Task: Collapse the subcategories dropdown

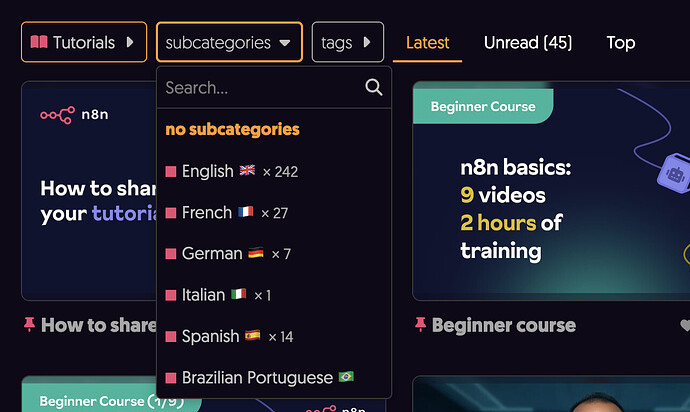Action: 229,42
